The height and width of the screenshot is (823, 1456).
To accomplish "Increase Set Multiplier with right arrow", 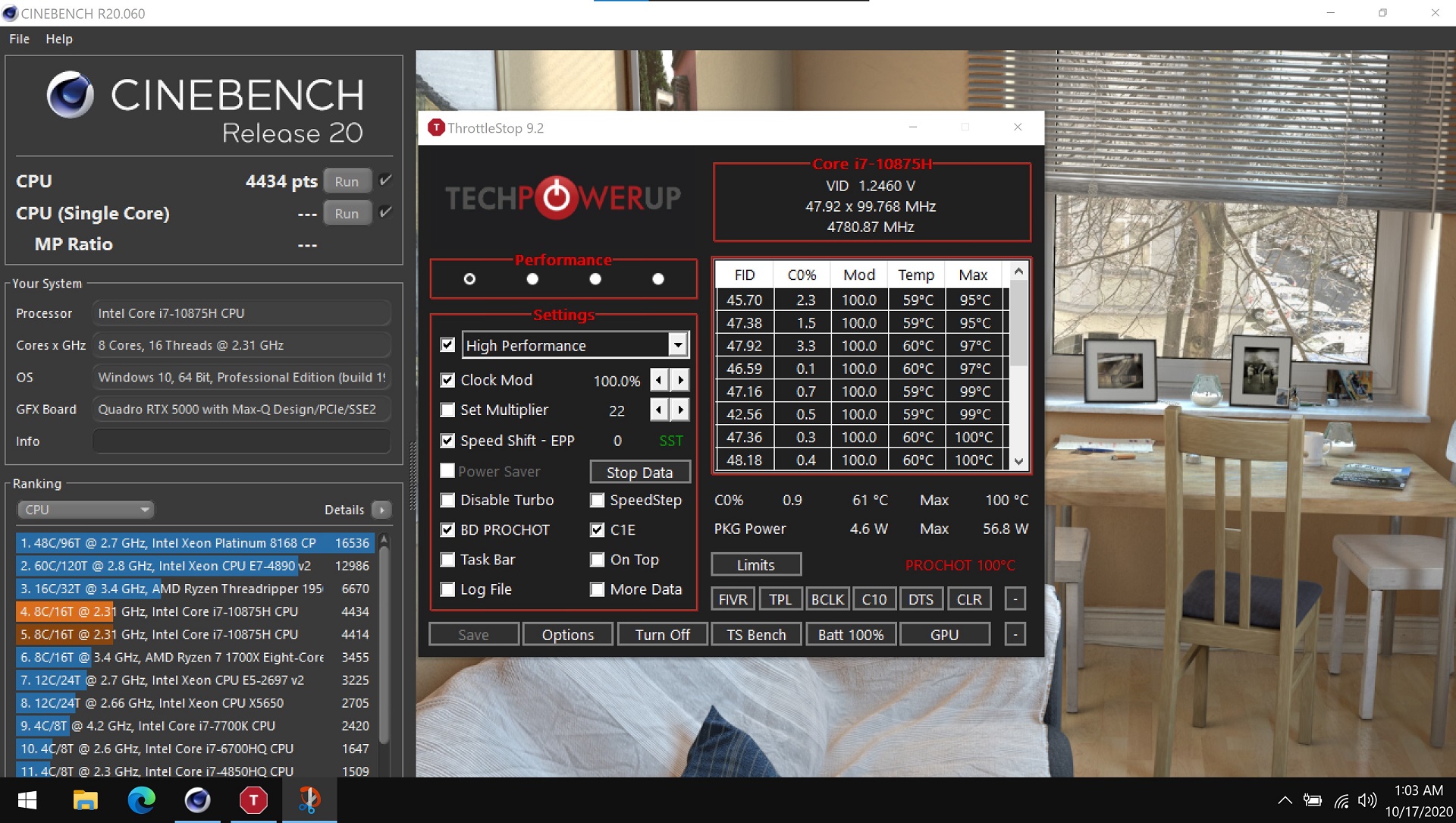I will click(680, 410).
